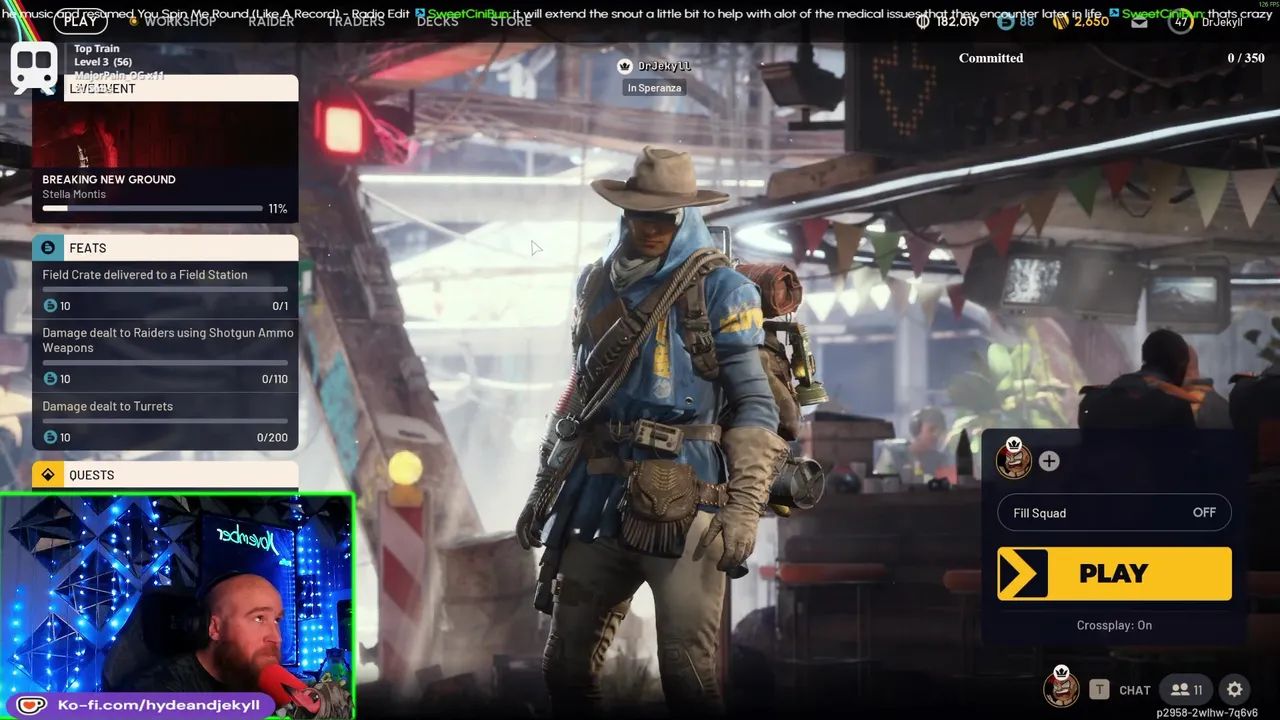Click the player avatar beside the chat
1280x720 pixels.
point(1061,687)
